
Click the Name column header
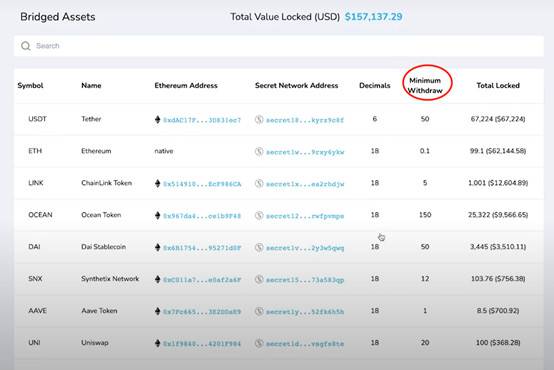click(x=91, y=86)
